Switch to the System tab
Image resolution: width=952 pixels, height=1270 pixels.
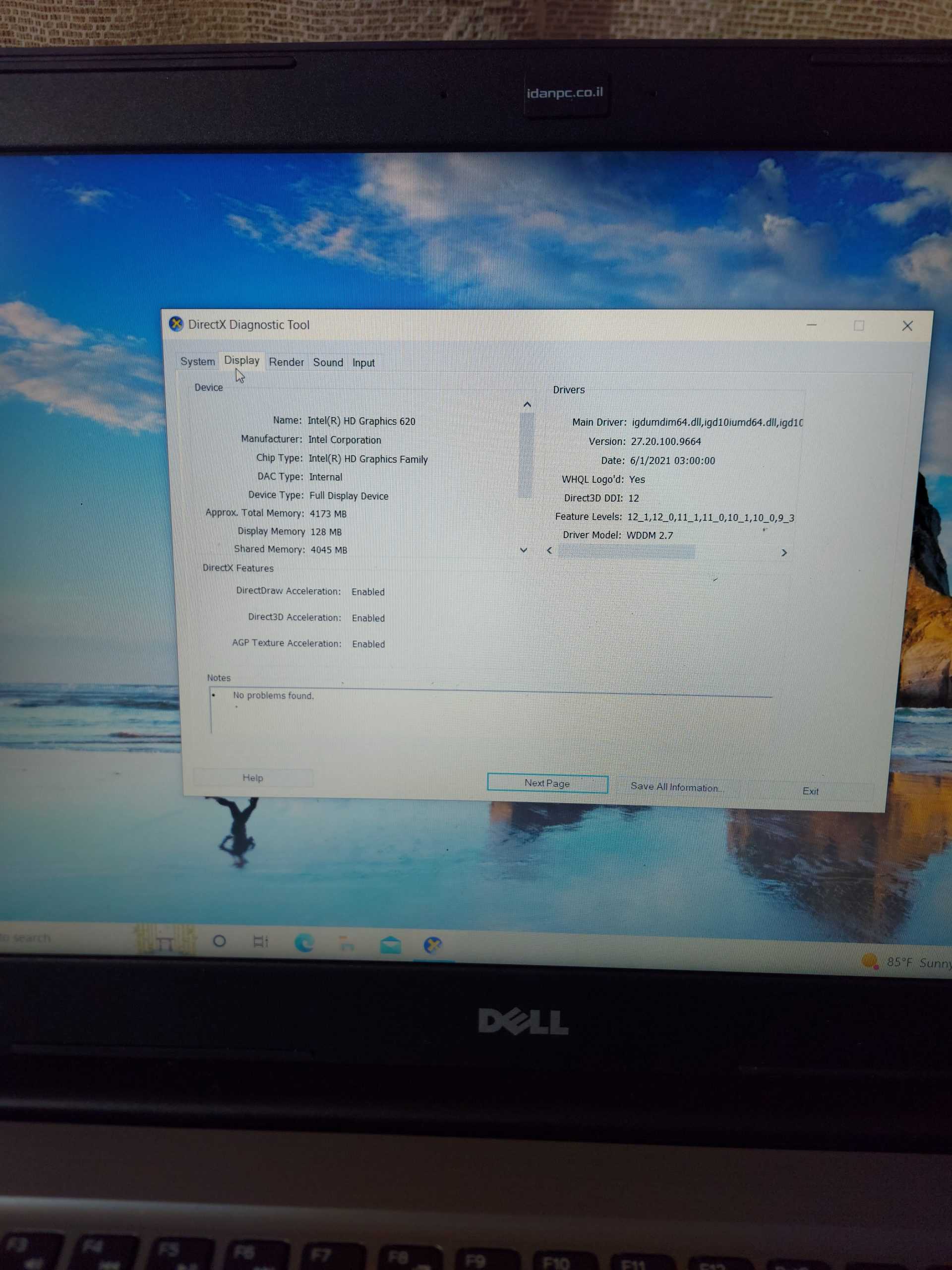click(197, 361)
